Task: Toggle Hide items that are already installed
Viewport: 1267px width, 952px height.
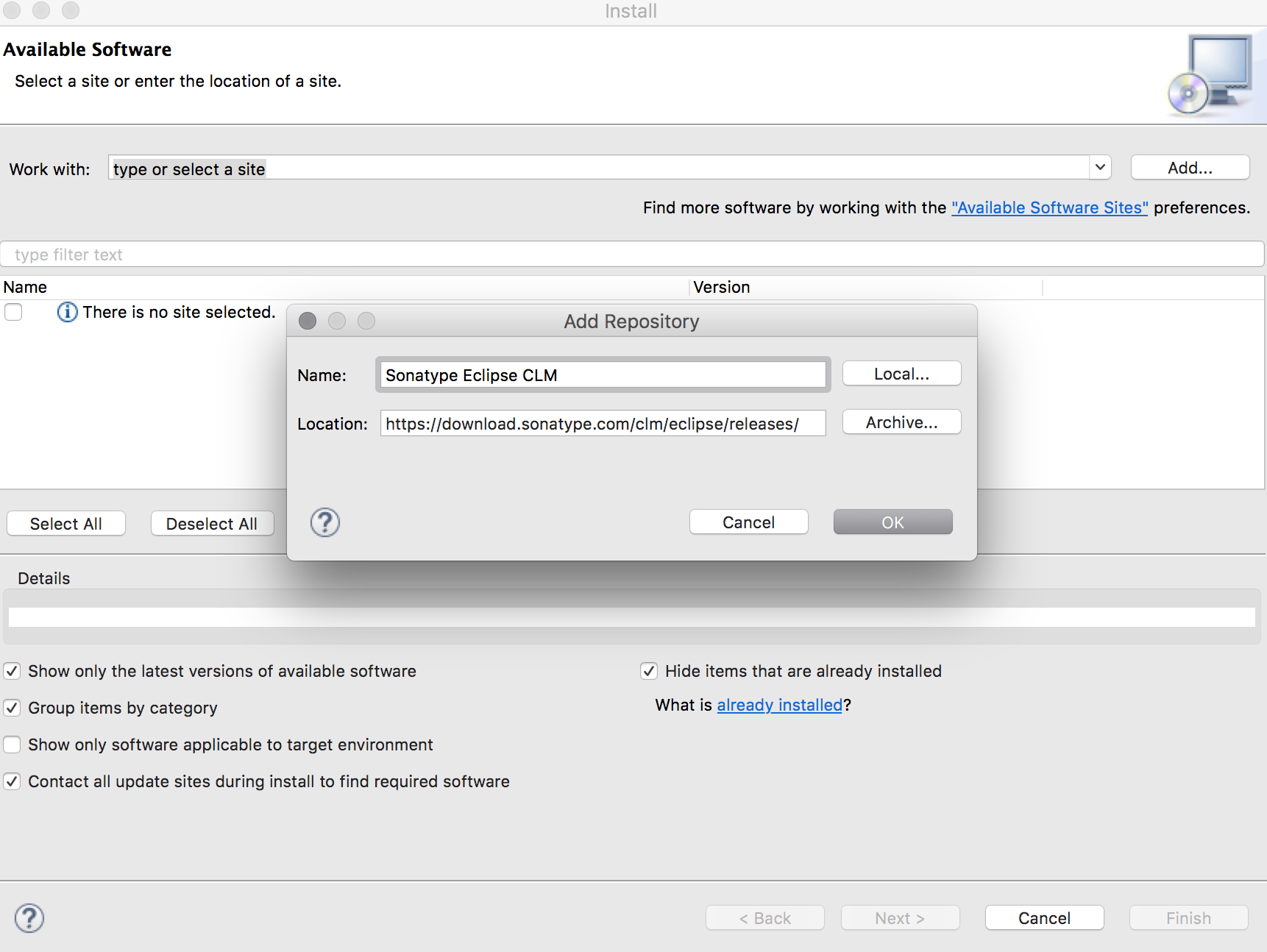Action: pyautogui.click(x=649, y=671)
